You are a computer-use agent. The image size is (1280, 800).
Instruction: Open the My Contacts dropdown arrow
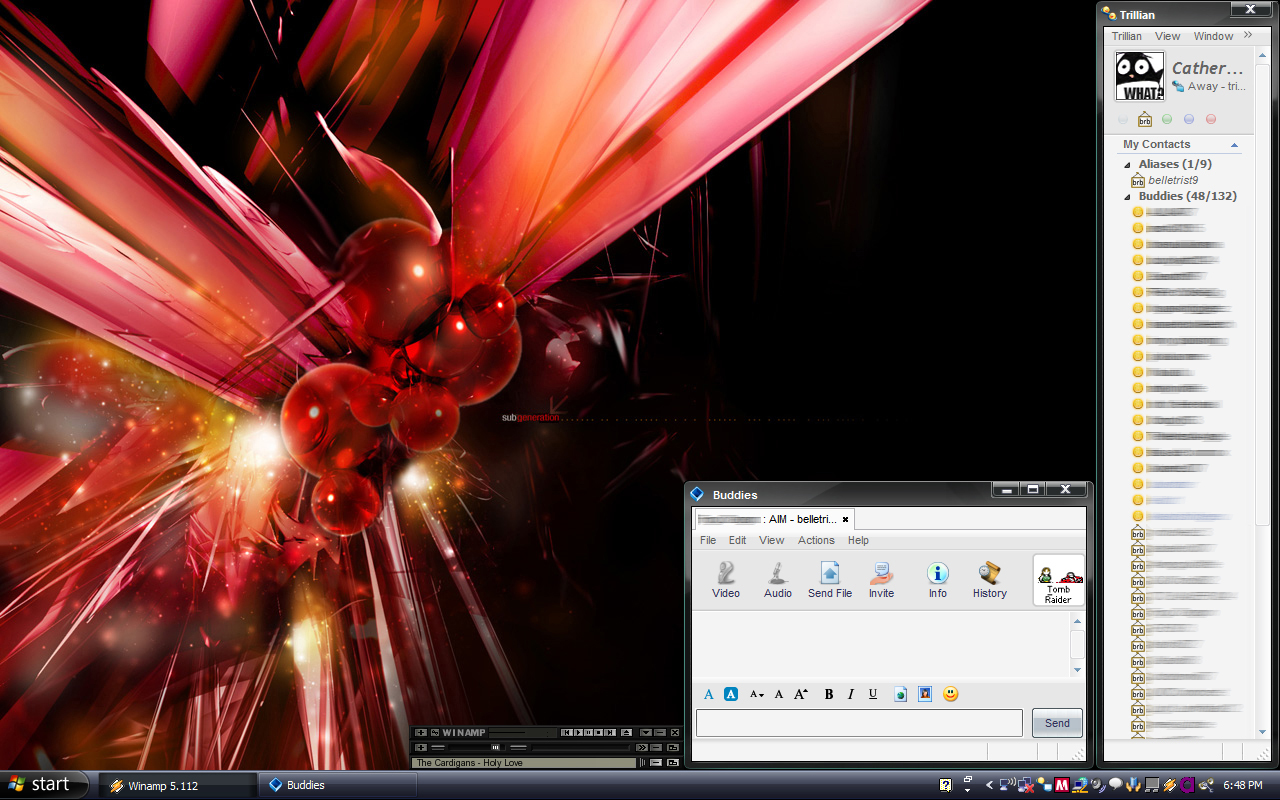(1234, 145)
